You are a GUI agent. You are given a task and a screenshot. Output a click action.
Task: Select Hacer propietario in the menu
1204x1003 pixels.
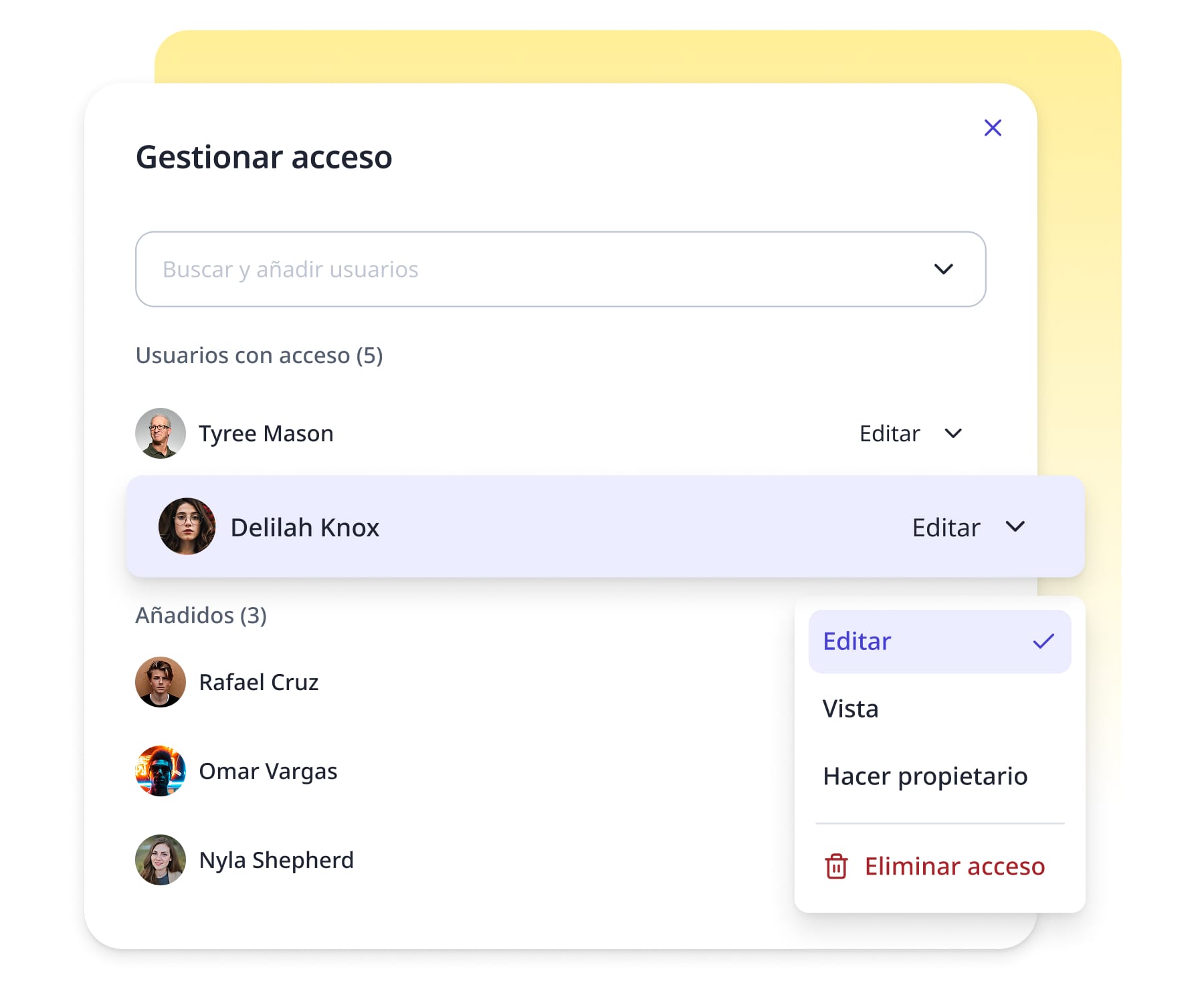(x=925, y=776)
